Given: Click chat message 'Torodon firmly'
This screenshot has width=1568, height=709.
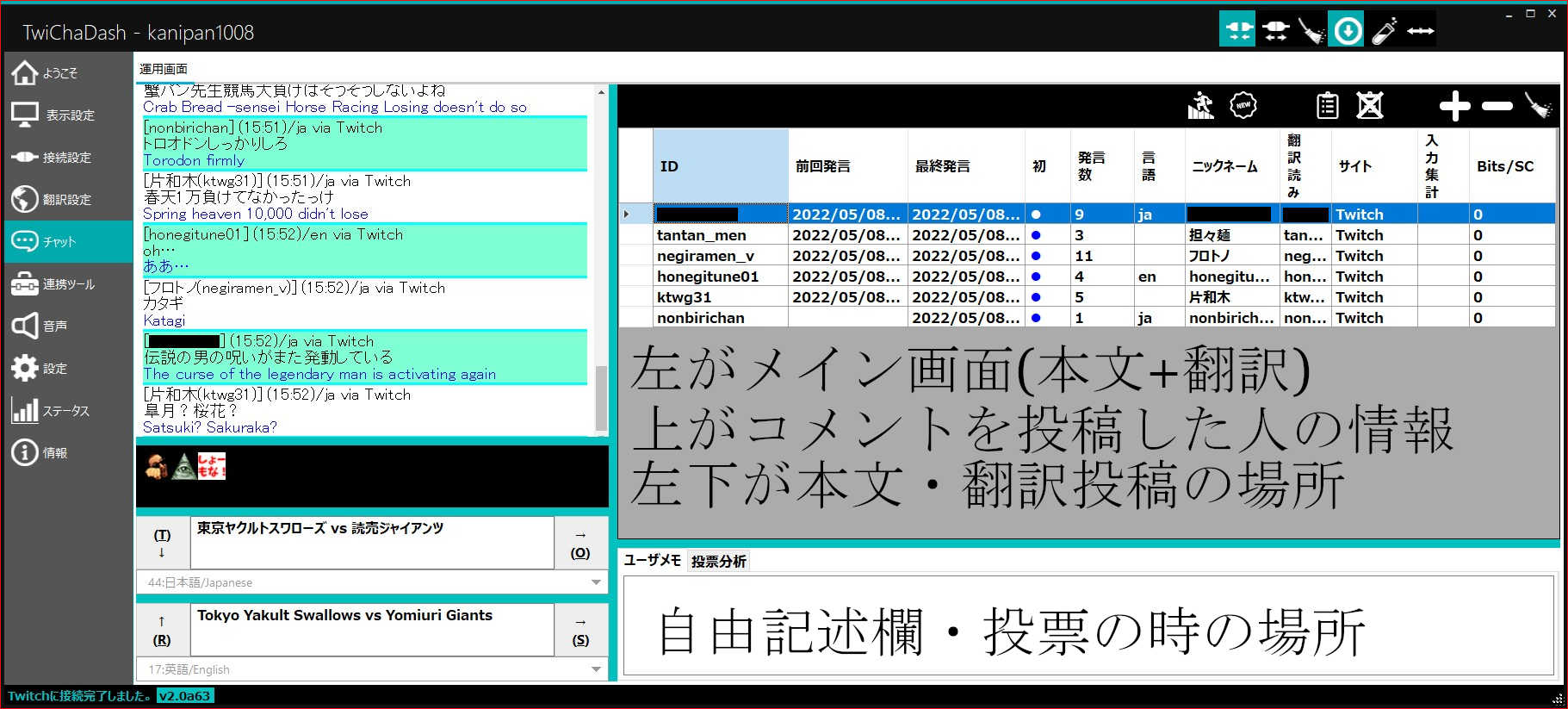Looking at the screenshot, I should tap(194, 160).
